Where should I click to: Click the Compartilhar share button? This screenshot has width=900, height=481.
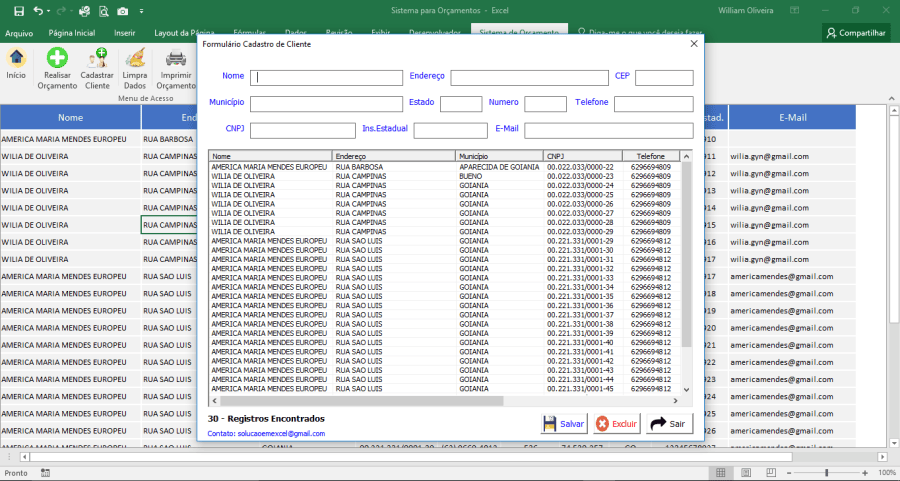point(856,33)
